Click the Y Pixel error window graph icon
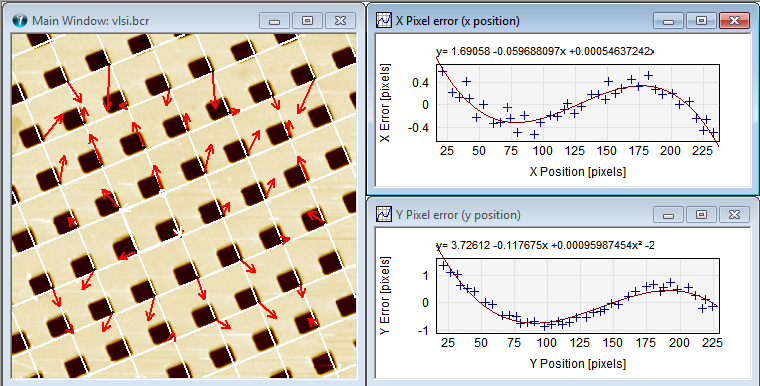760x386 pixels. (383, 214)
